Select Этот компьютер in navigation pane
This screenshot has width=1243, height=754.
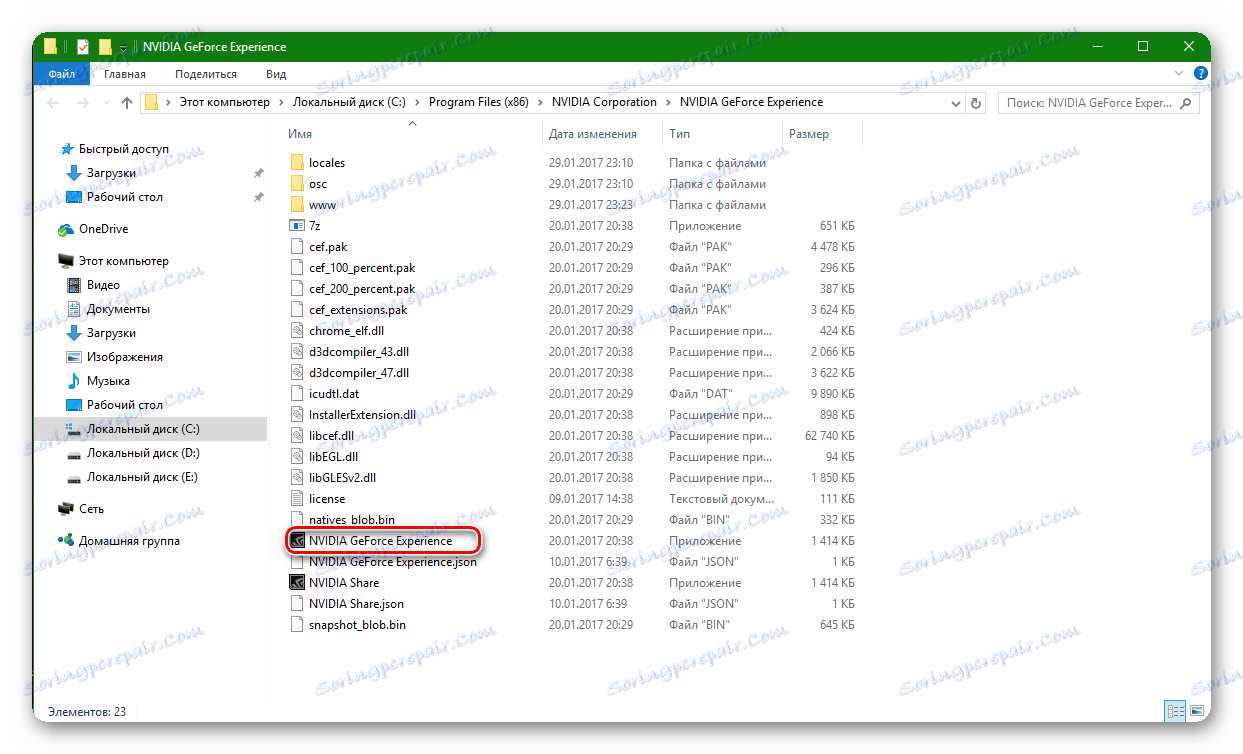click(123, 261)
